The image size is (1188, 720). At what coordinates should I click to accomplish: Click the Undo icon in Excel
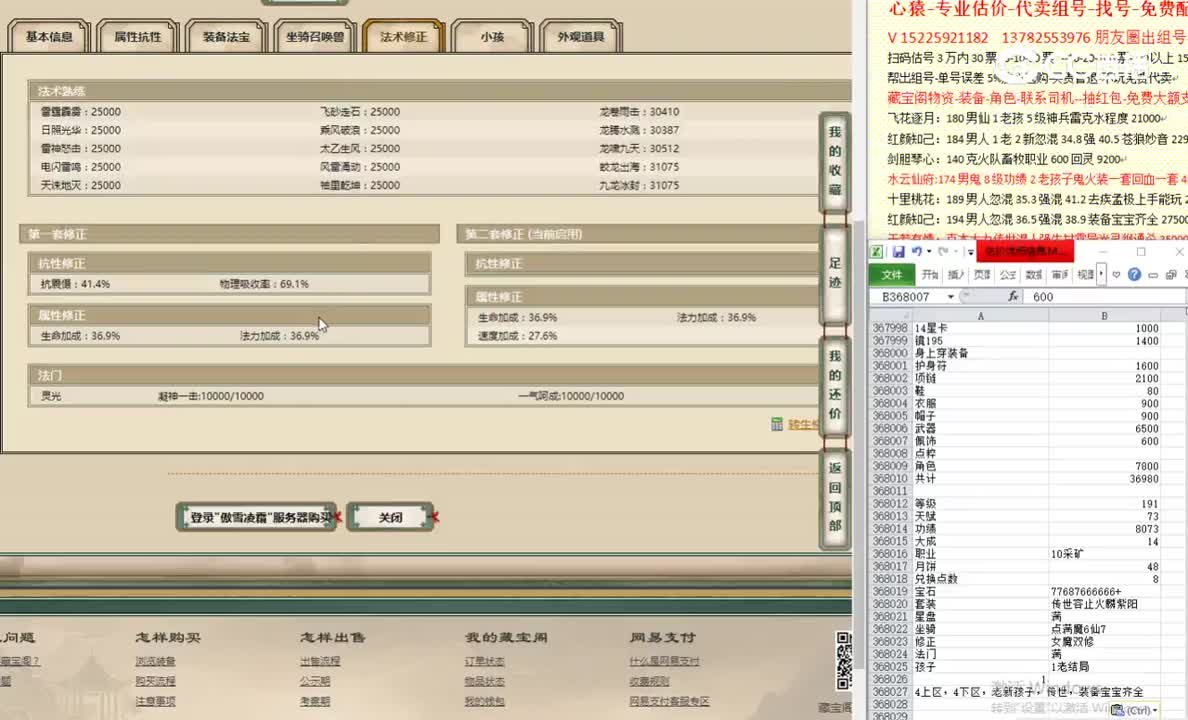[x=918, y=251]
